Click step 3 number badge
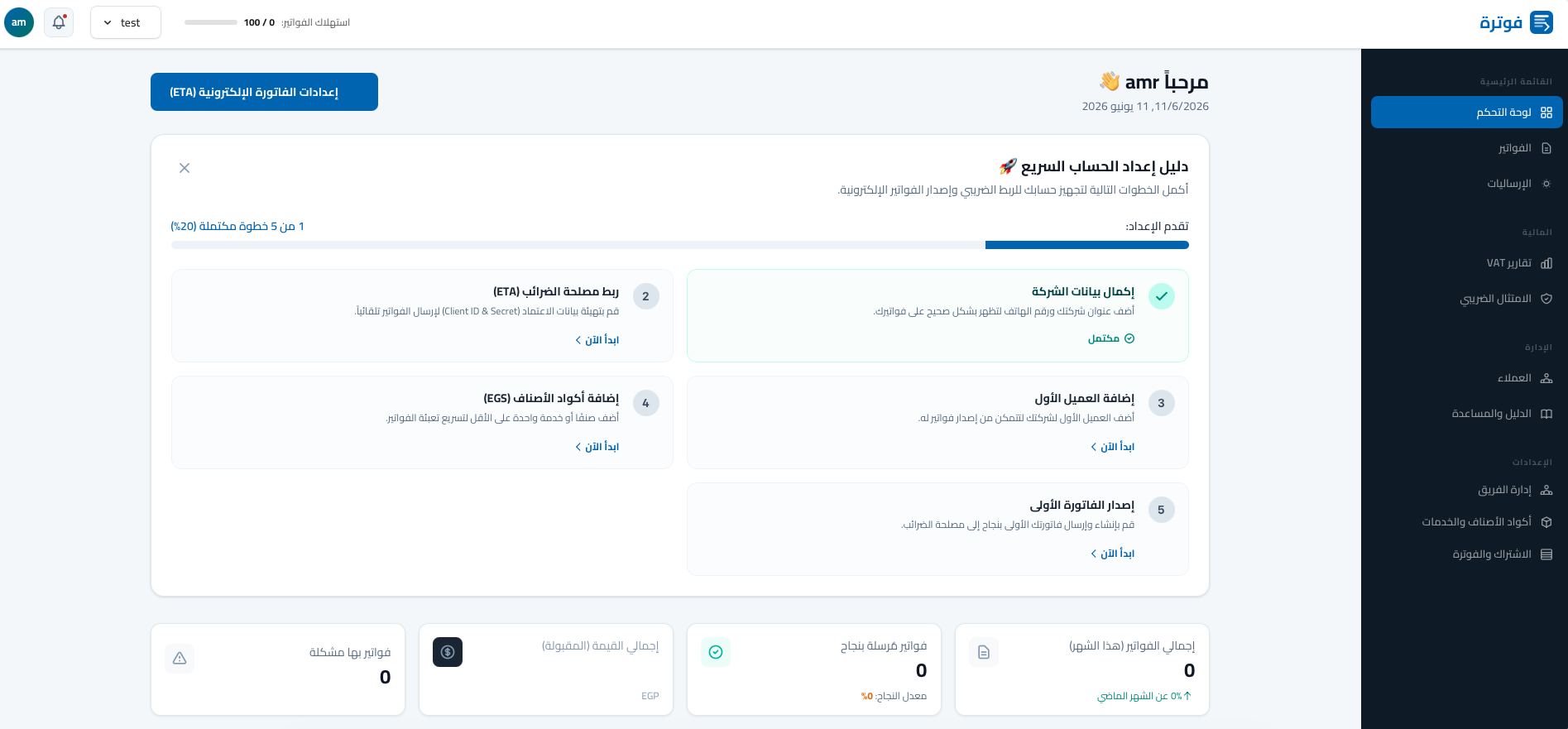The image size is (1568, 729). [1162, 403]
